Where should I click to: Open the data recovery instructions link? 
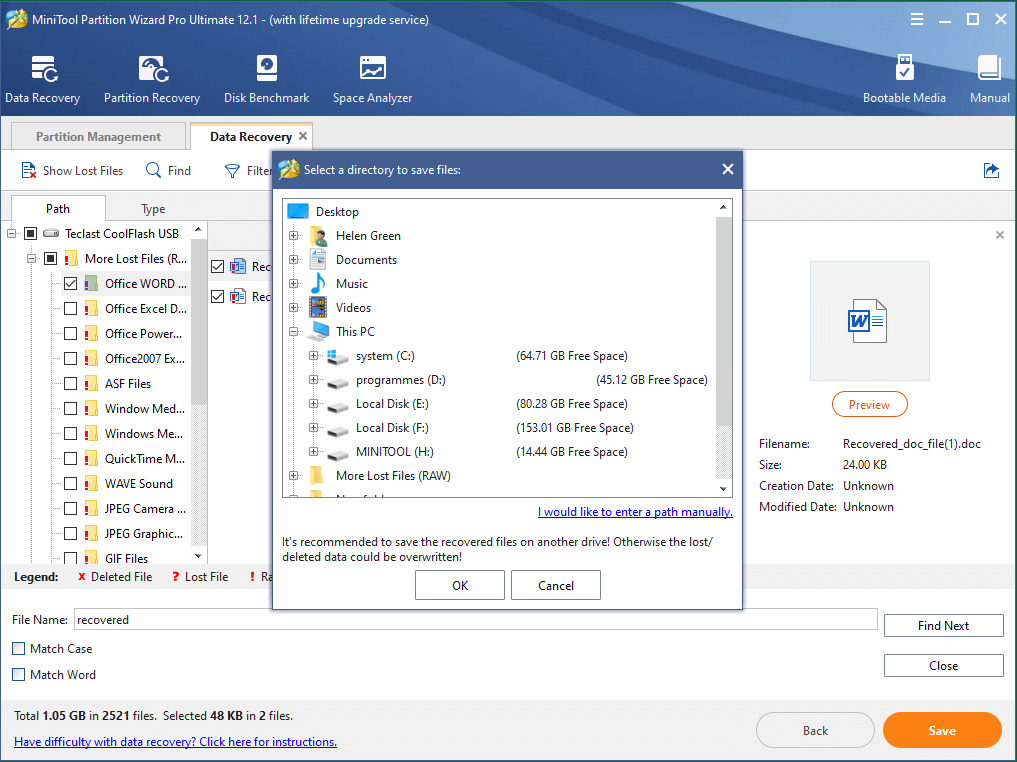(x=175, y=741)
